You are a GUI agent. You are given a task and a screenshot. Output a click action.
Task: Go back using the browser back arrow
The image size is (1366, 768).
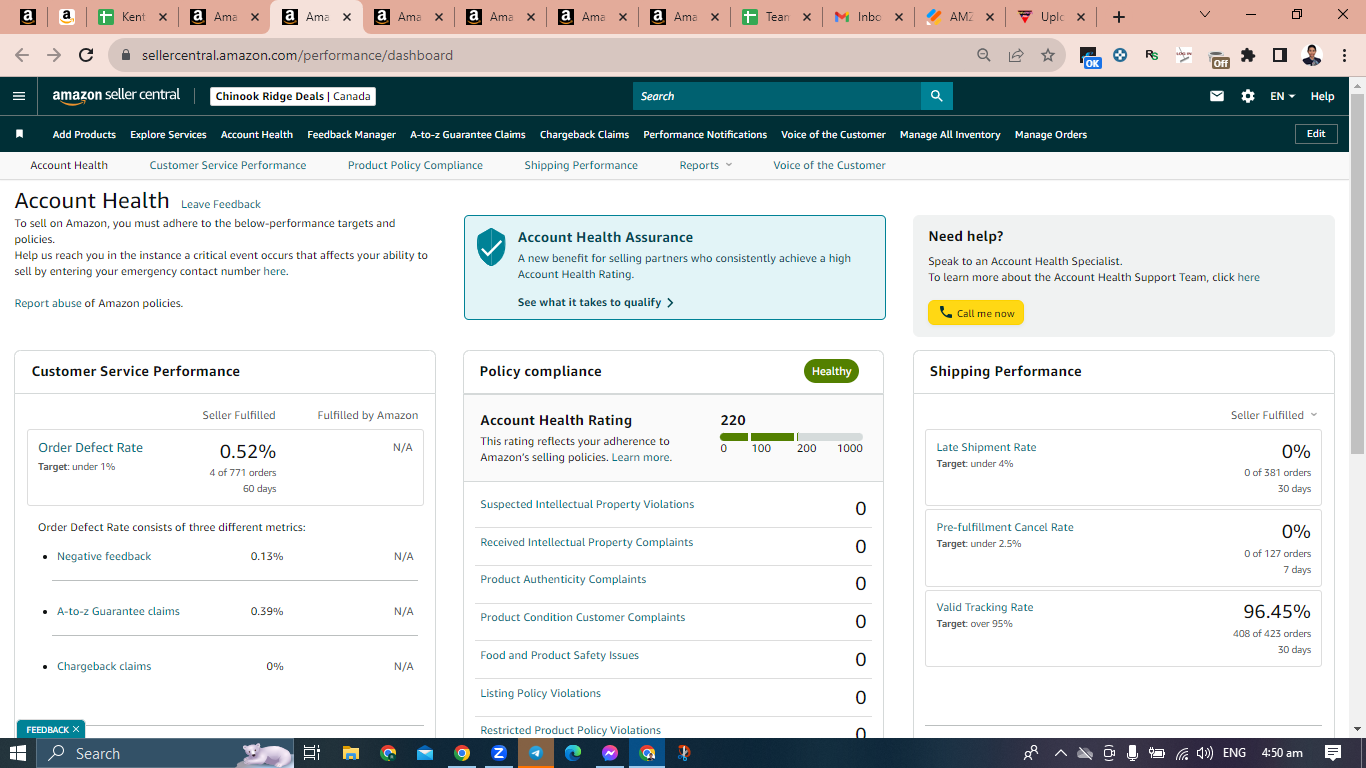(22, 56)
